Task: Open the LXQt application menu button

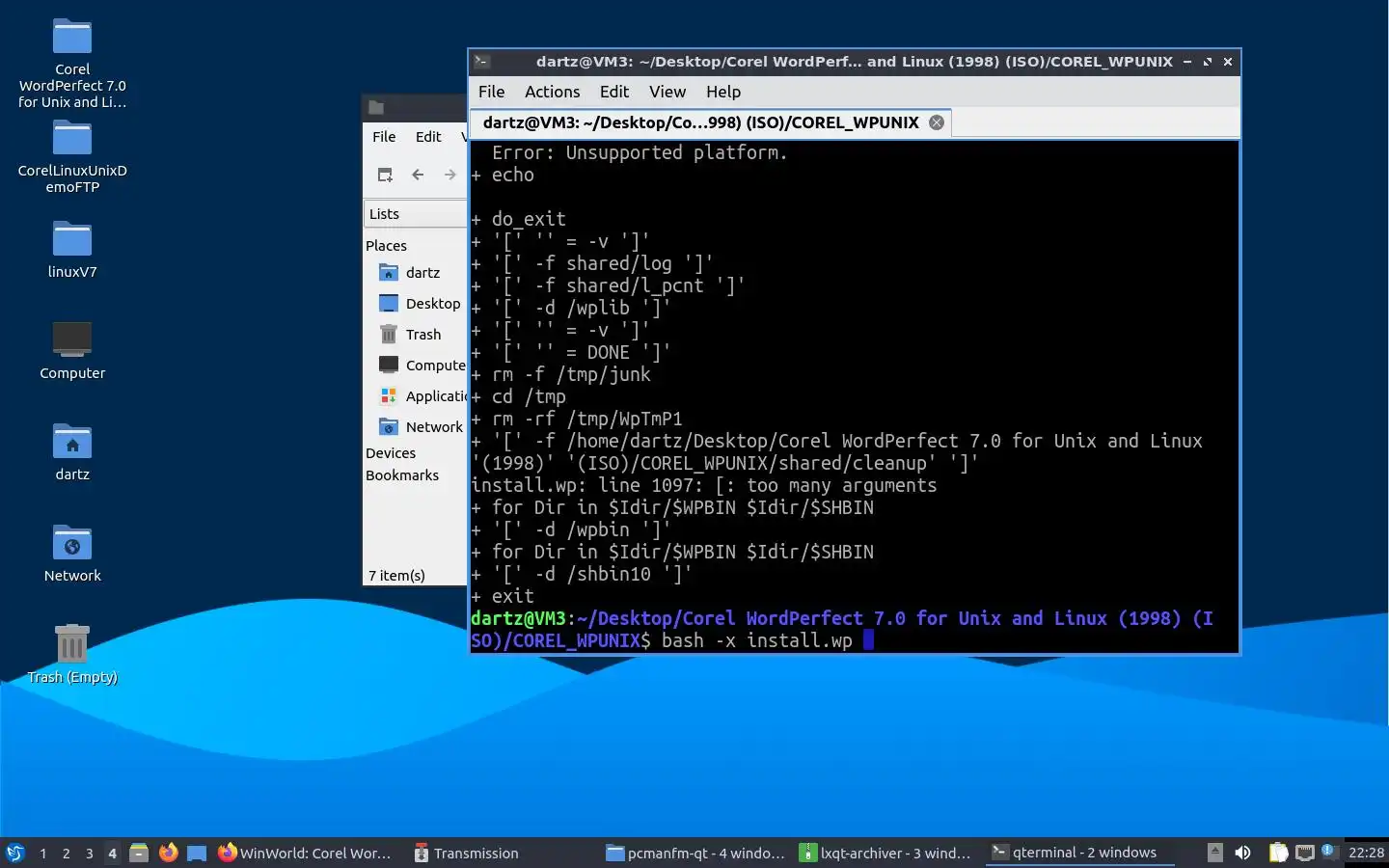Action: click(x=14, y=853)
